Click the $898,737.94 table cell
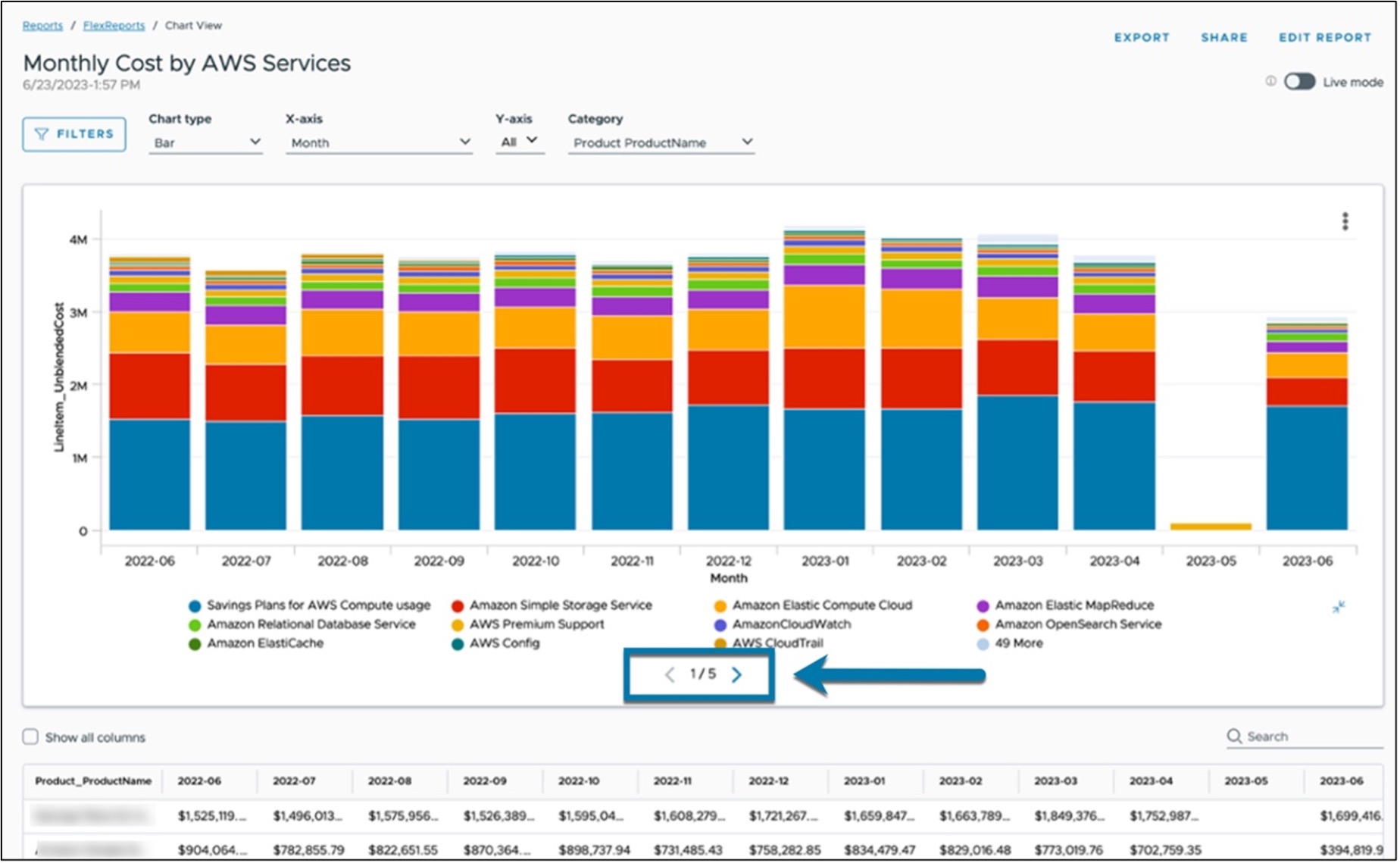Screen dimensions: 1400x863 595,850
